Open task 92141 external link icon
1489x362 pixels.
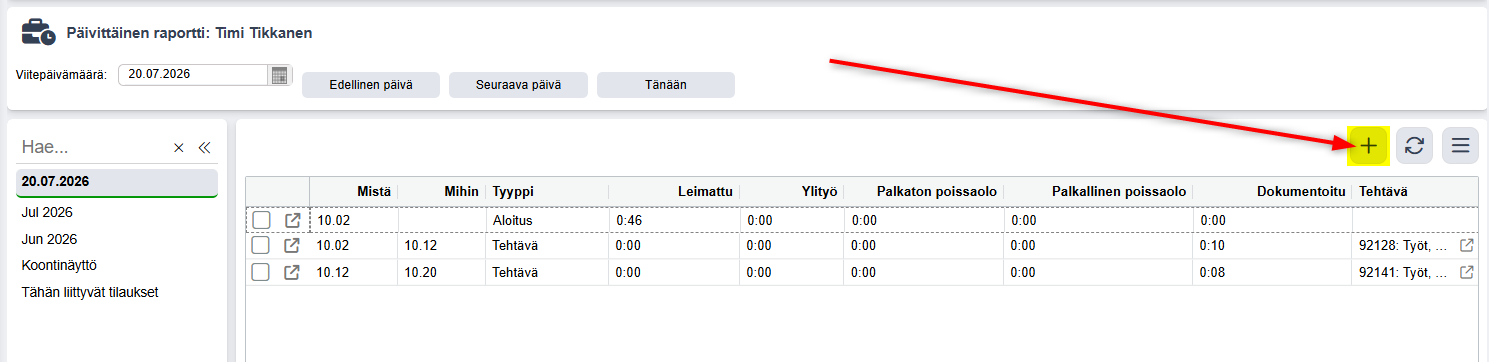click(1466, 272)
